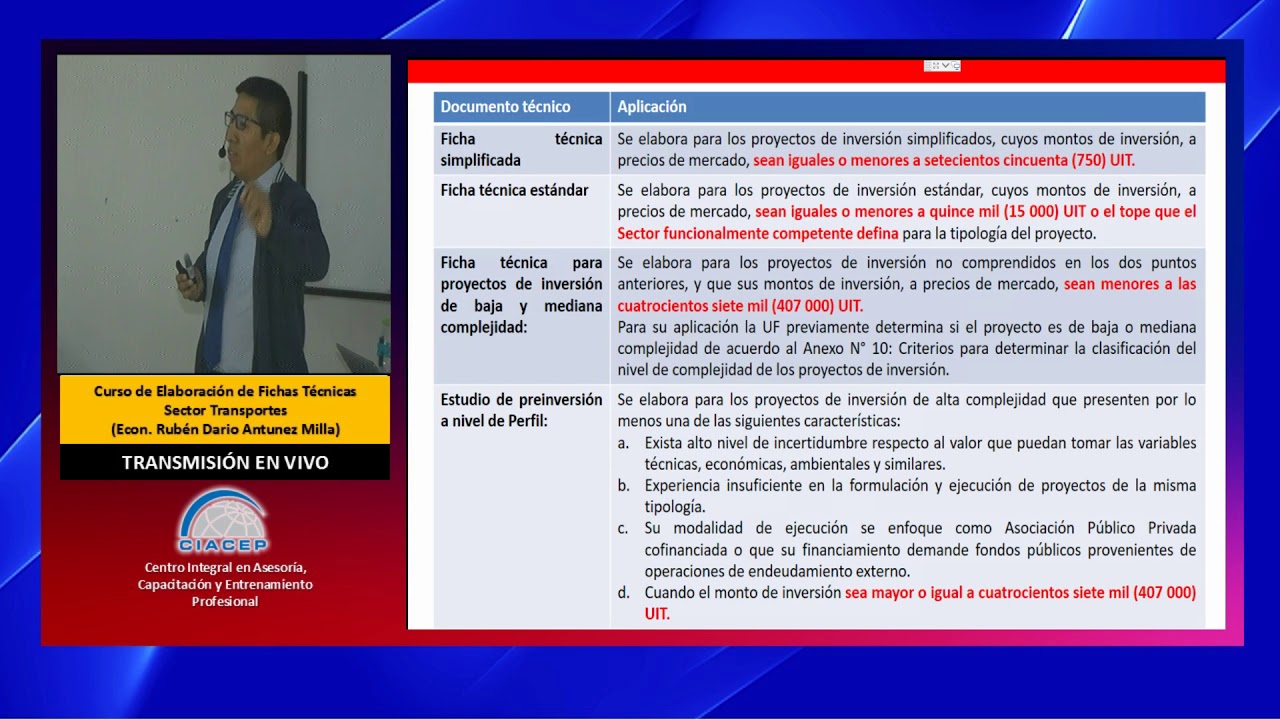Click red text "sean menores a las"
1280x720 pixels.
1130,284
